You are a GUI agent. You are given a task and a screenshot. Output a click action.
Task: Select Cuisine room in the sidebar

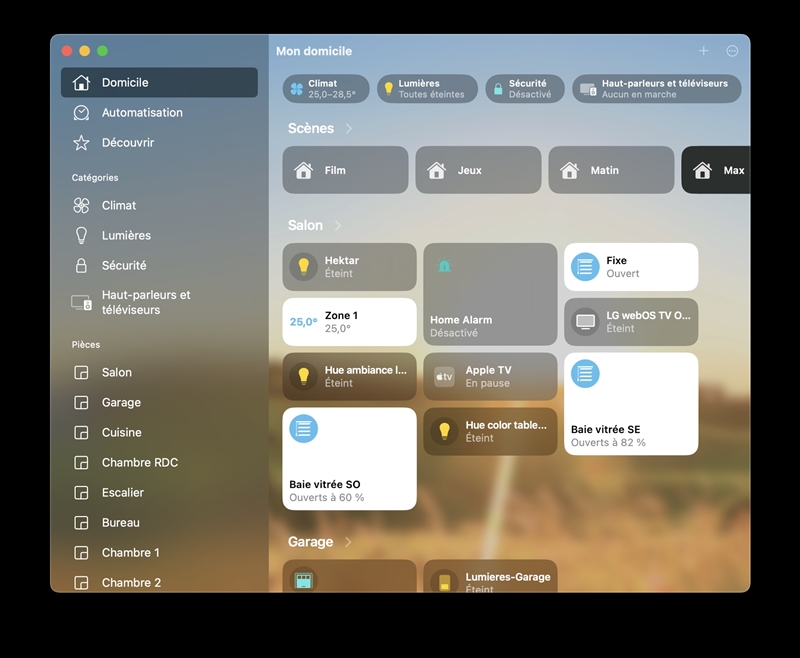(121, 433)
